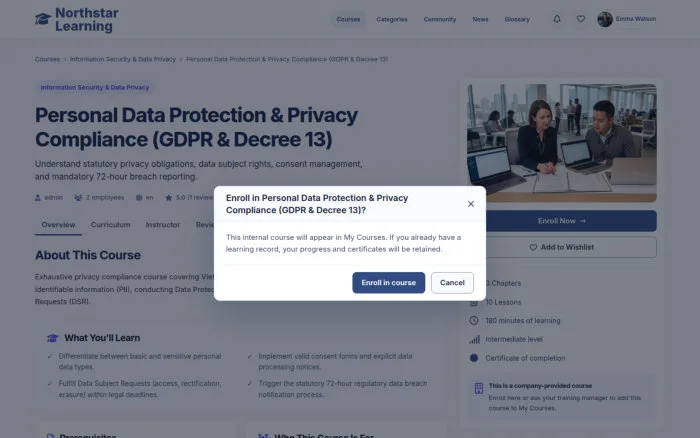
Task: Select the current page breadcrumb Personal Data Protection
Action: tap(287, 59)
